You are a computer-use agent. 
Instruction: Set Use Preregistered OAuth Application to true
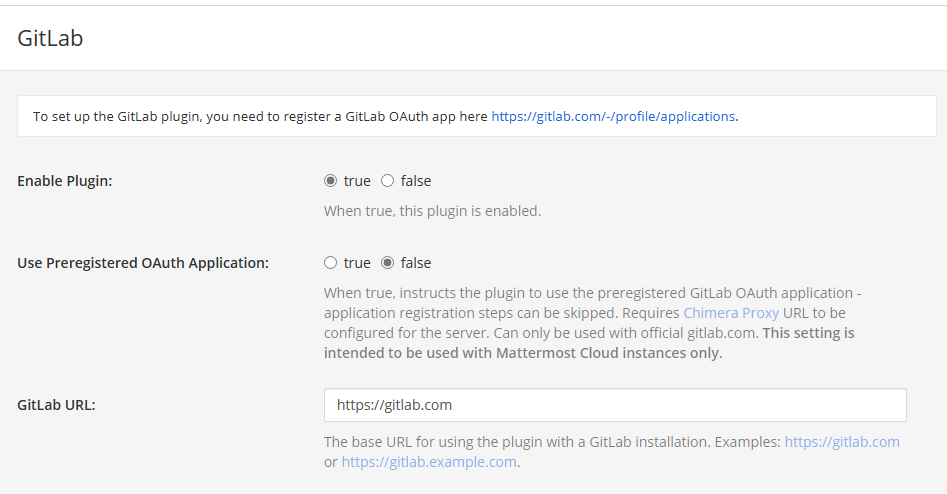tap(330, 263)
